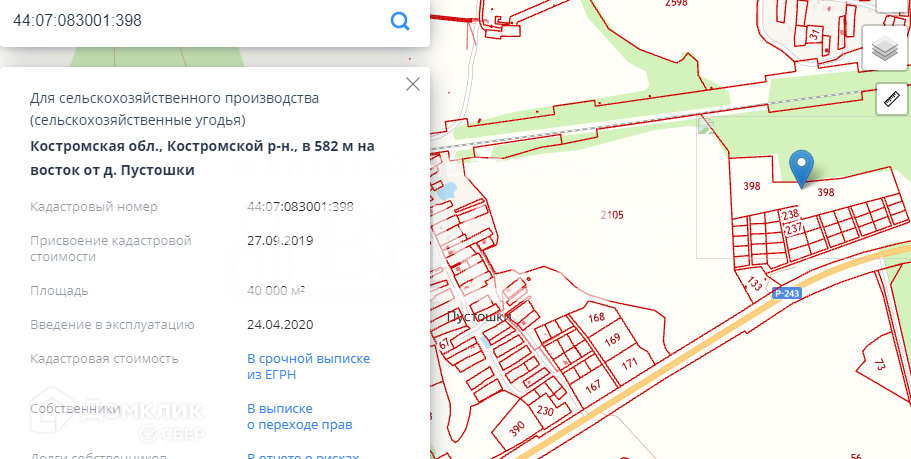The height and width of the screenshot is (459, 911).
Task: Click the 'Кадастровый номер' label
Action: (x=94, y=207)
